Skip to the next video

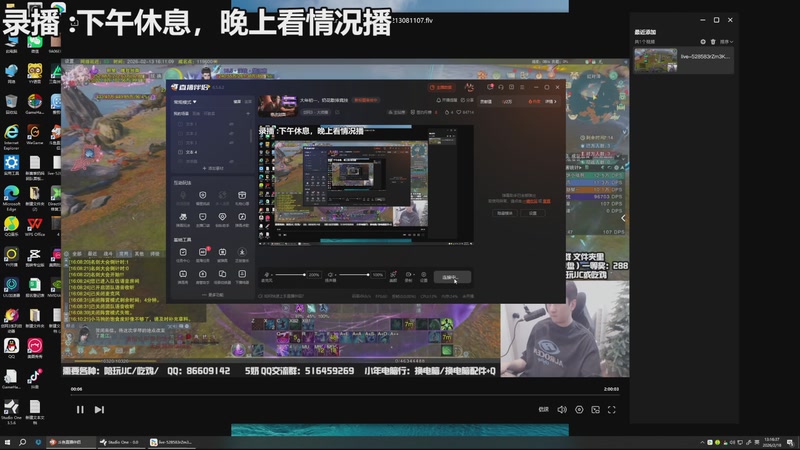(99, 410)
